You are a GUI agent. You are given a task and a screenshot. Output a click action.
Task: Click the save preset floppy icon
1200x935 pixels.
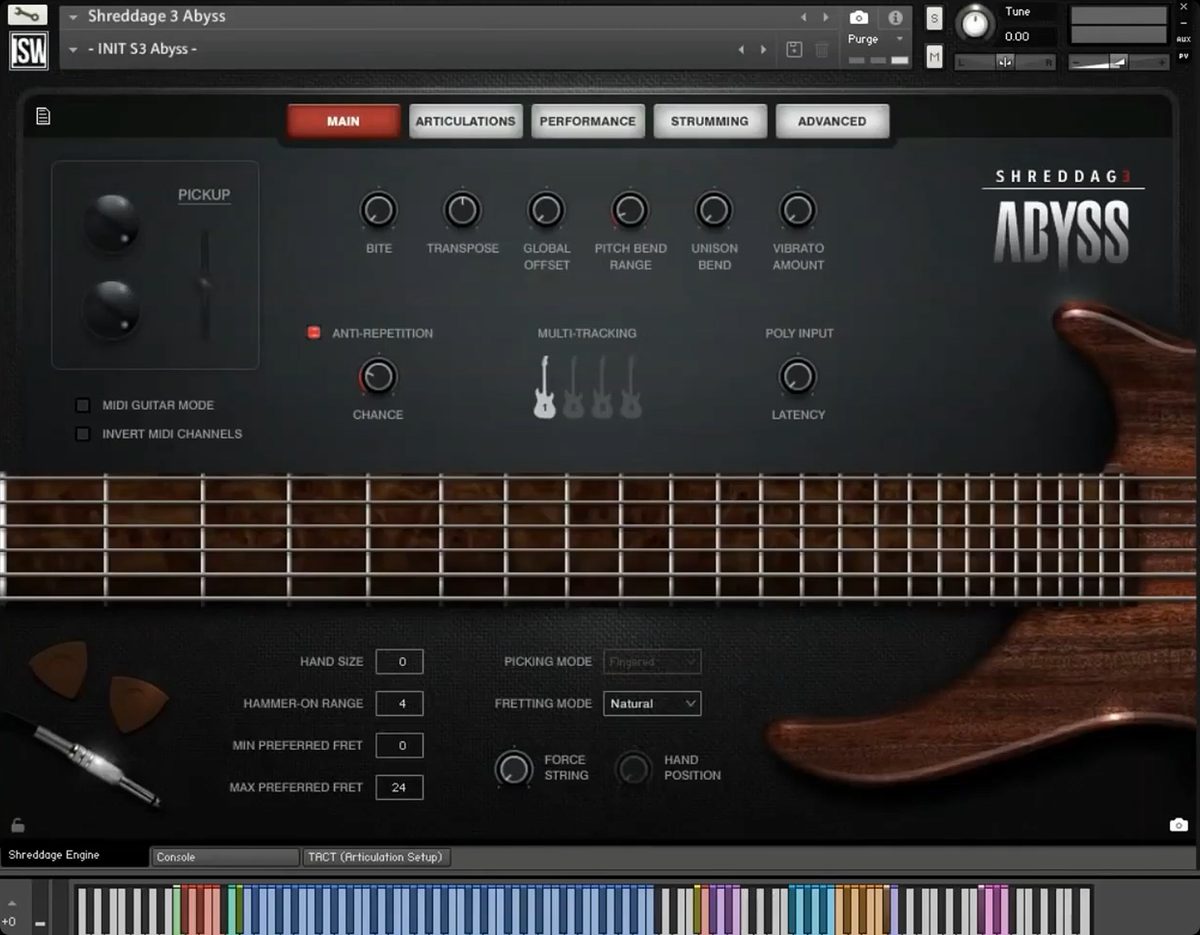[x=794, y=49]
